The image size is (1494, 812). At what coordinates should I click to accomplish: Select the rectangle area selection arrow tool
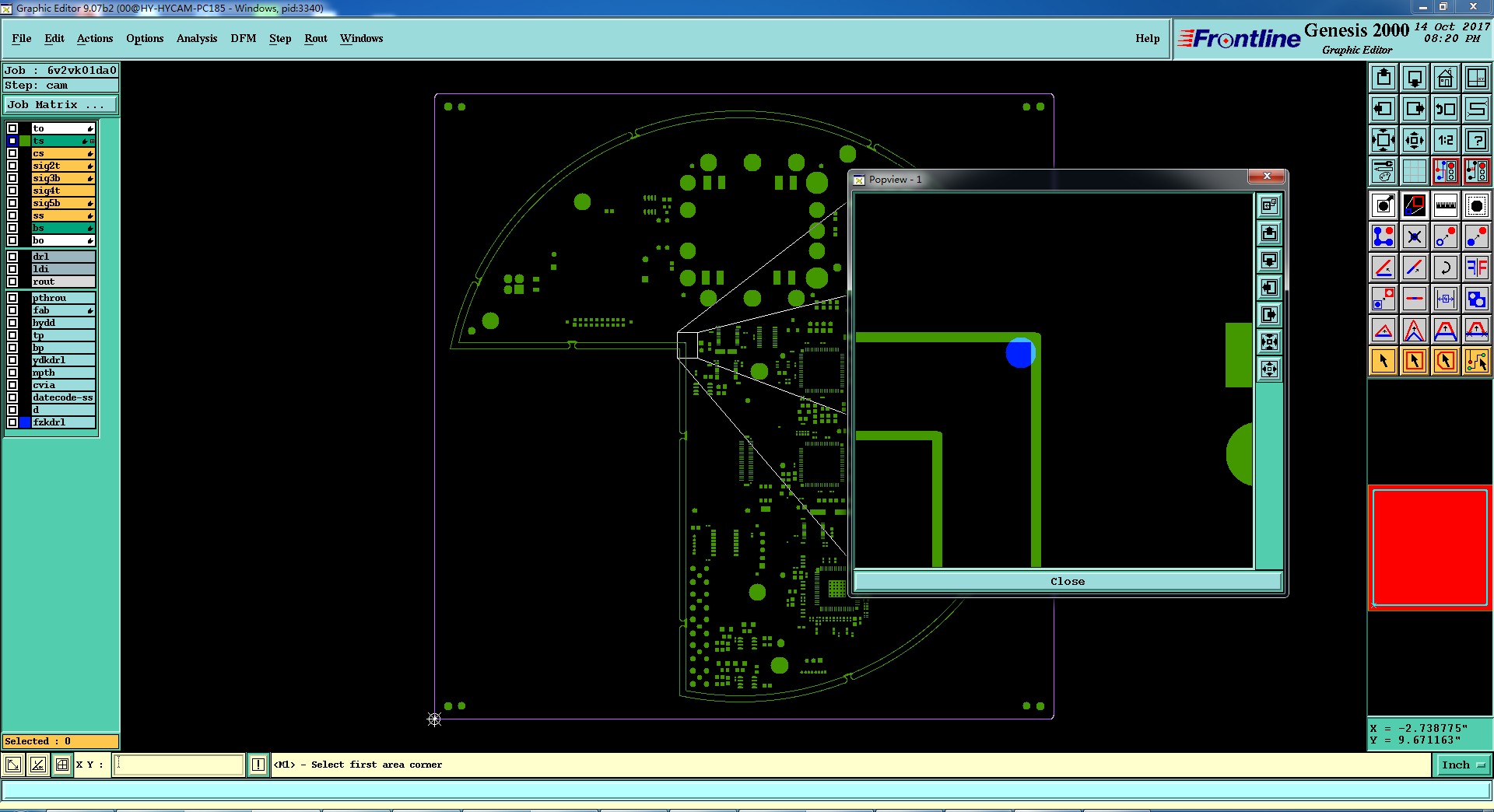(x=1415, y=361)
